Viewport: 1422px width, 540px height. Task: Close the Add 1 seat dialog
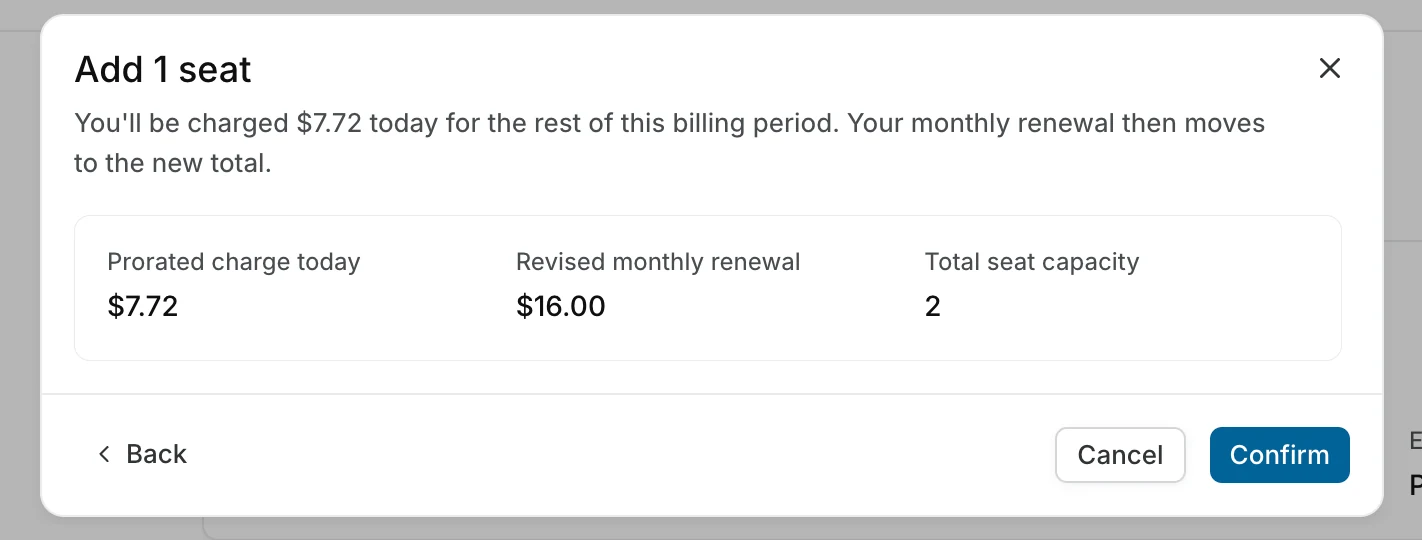[1329, 68]
